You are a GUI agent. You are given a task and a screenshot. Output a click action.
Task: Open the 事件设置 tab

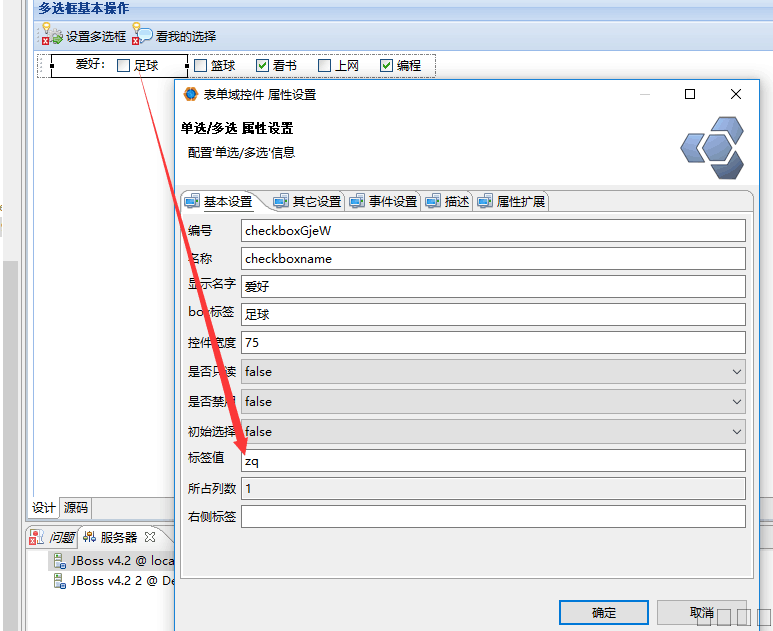tap(385, 201)
